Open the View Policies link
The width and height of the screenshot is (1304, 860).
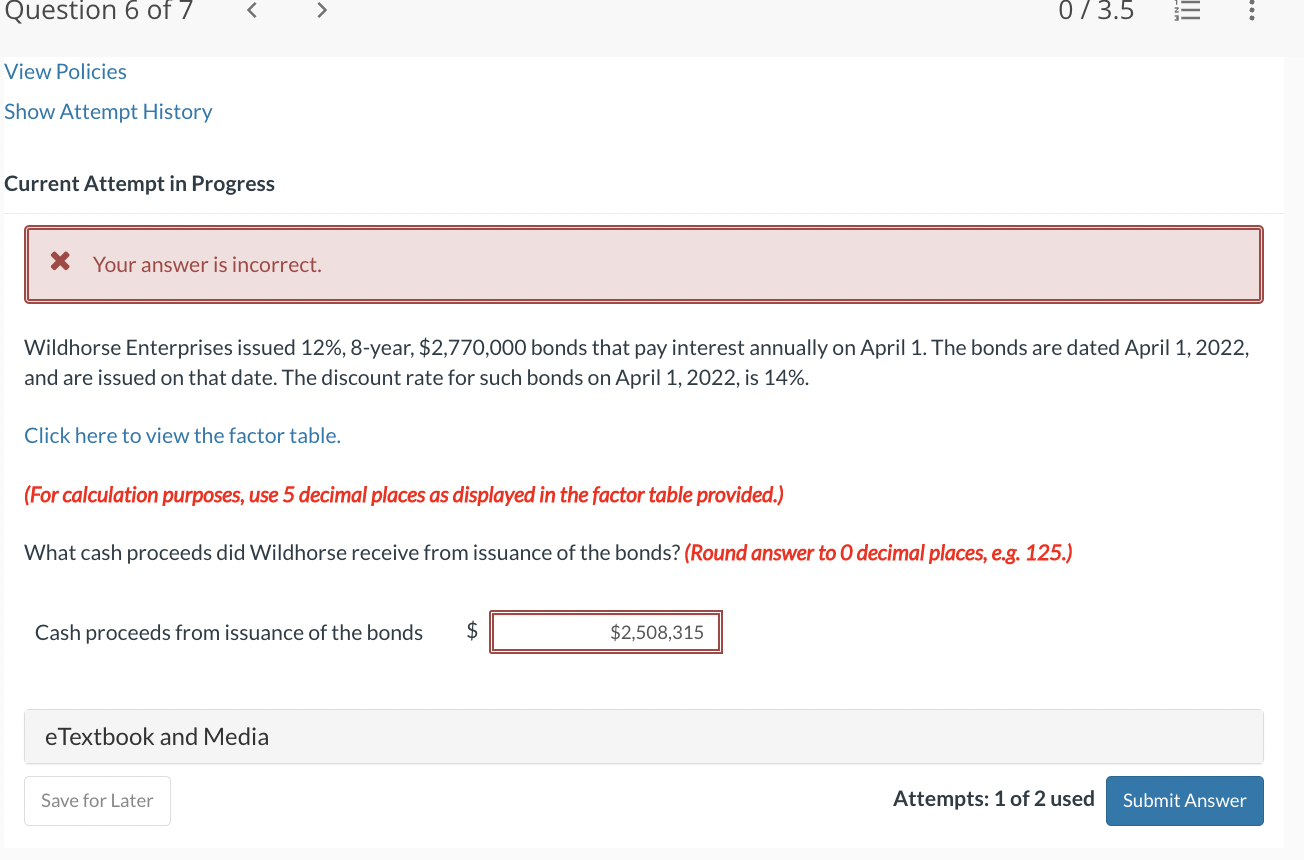(65, 71)
